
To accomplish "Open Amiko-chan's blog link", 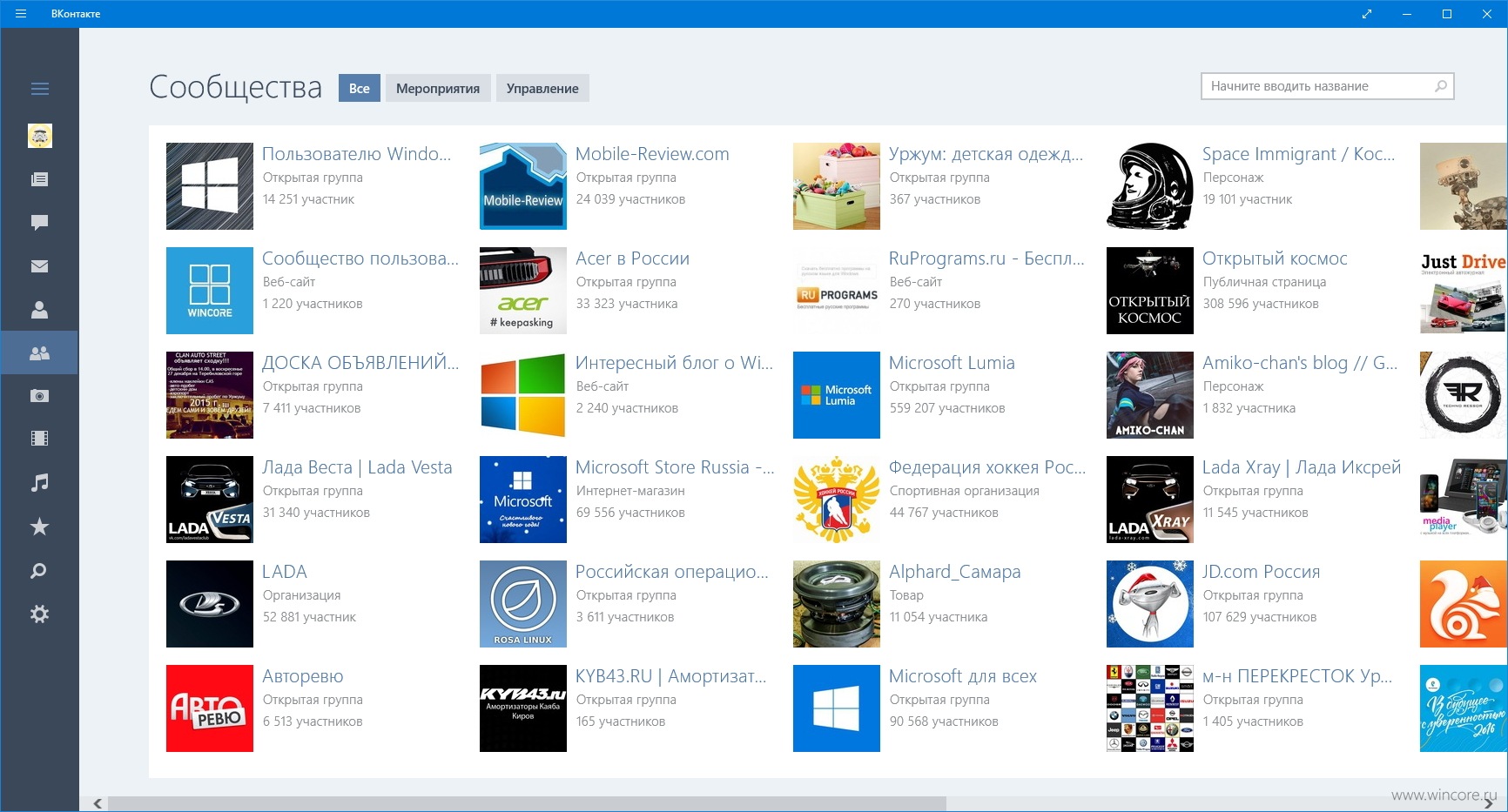I will point(1300,363).
